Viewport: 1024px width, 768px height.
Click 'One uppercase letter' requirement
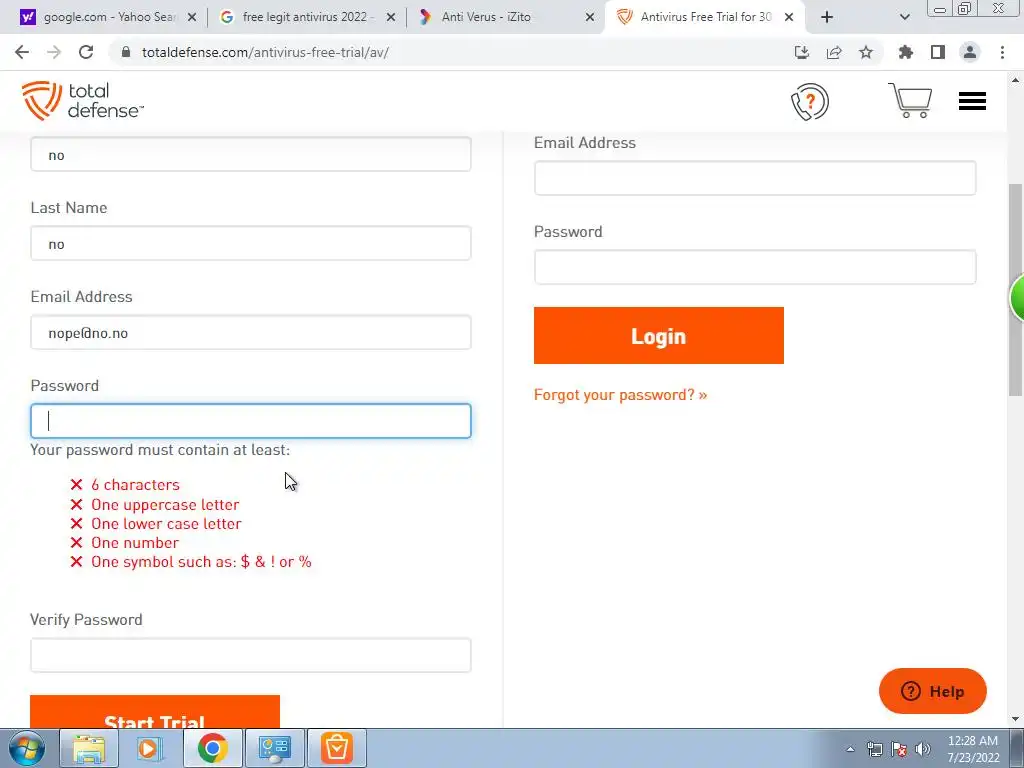tap(165, 505)
